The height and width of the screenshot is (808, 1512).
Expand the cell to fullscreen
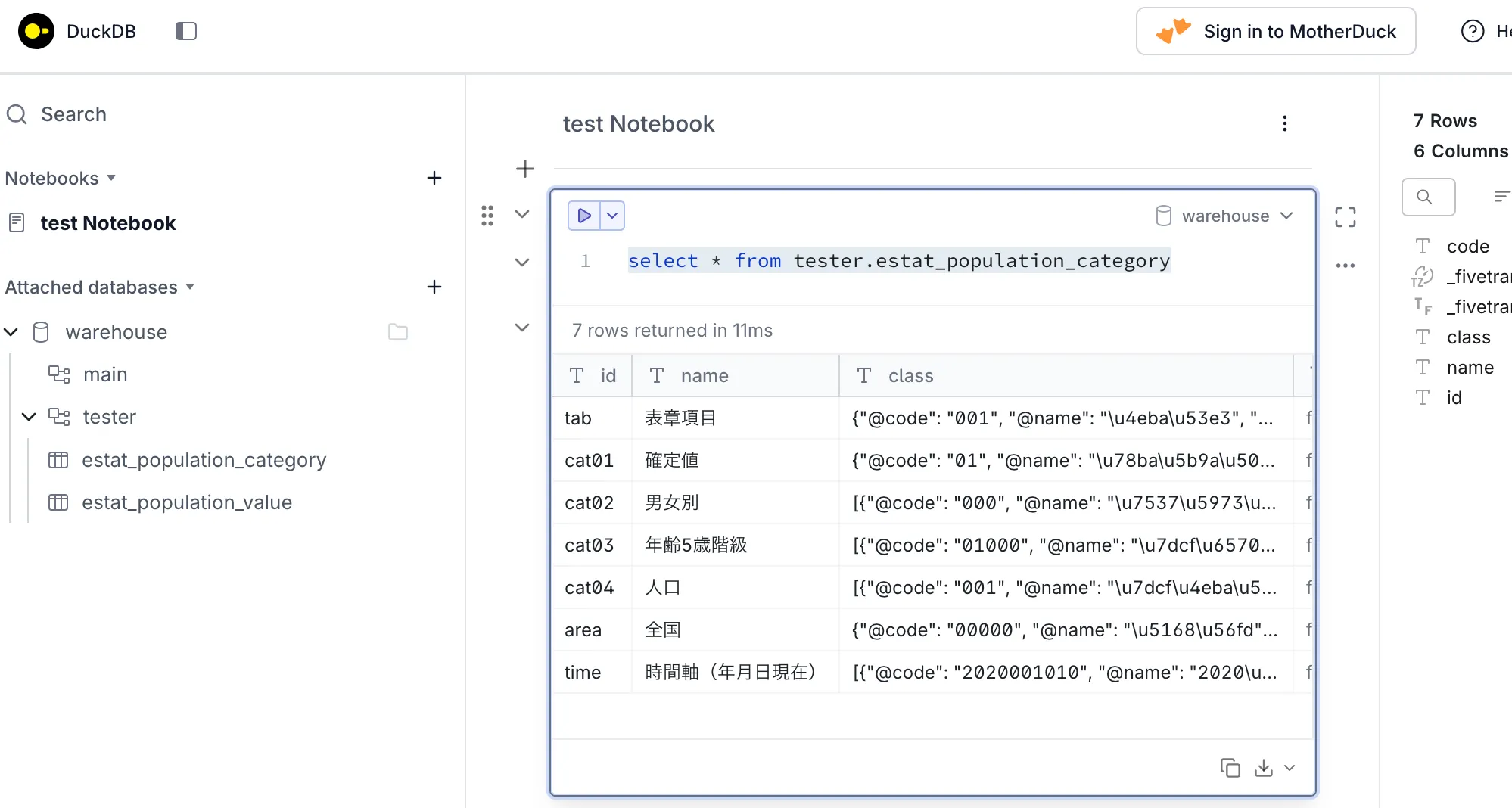pos(1346,217)
